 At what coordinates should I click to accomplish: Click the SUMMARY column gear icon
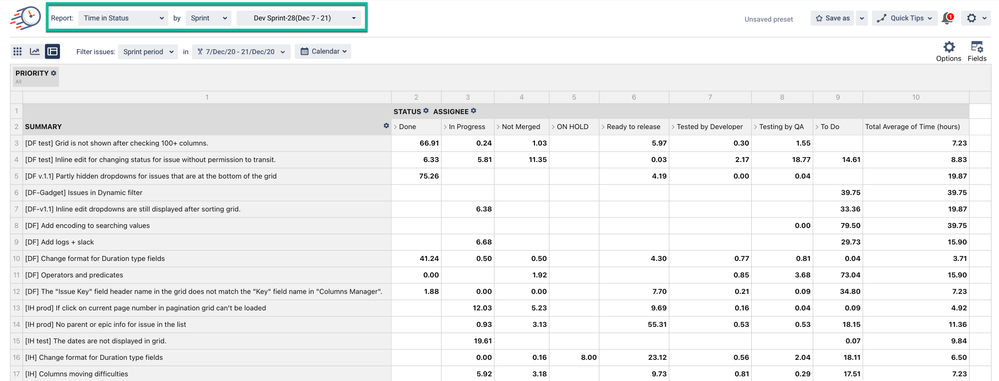386,126
